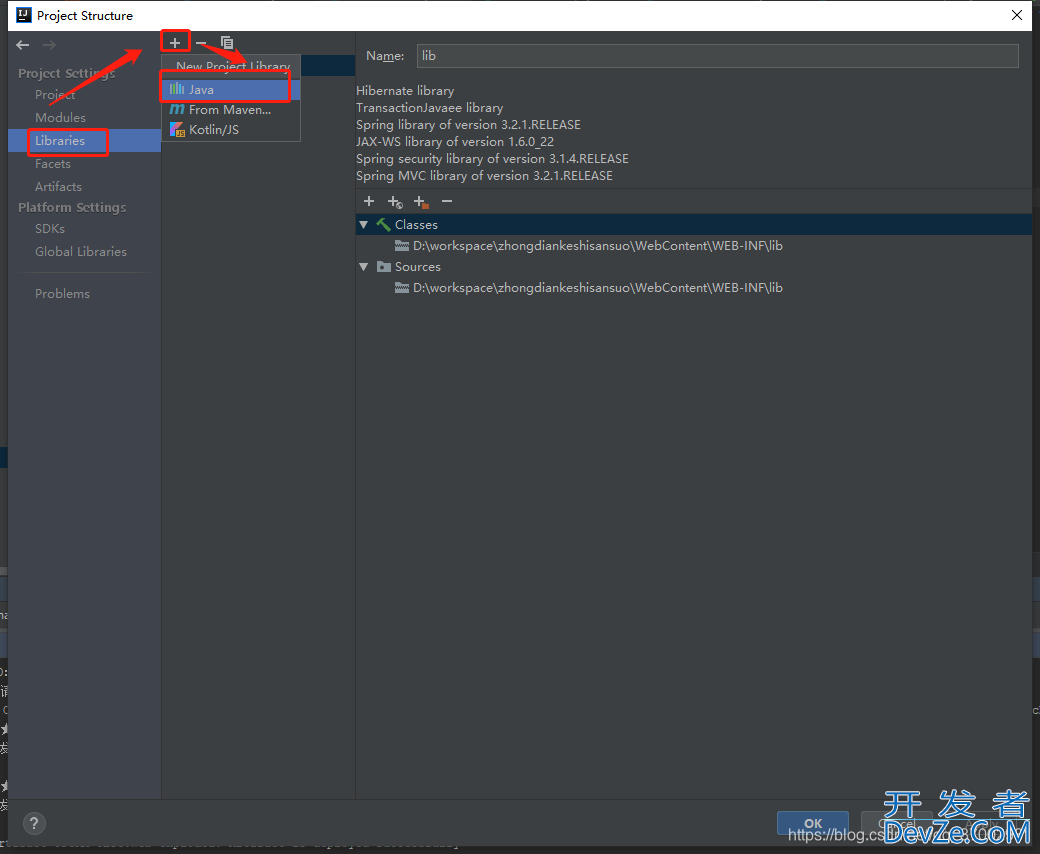This screenshot has width=1040, height=854.
Task: Close the Project Structure dialog
Action: (x=1017, y=15)
